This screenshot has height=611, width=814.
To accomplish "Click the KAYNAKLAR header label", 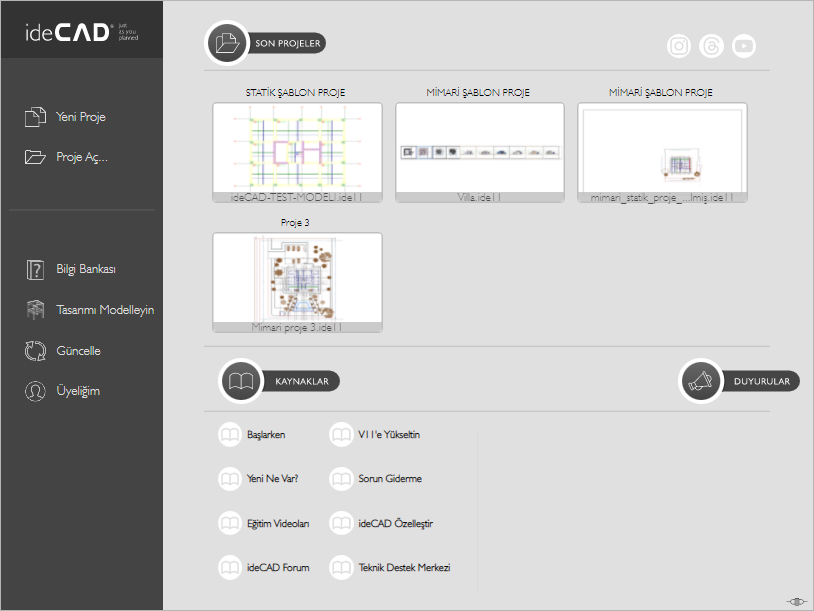I will click(x=302, y=382).
